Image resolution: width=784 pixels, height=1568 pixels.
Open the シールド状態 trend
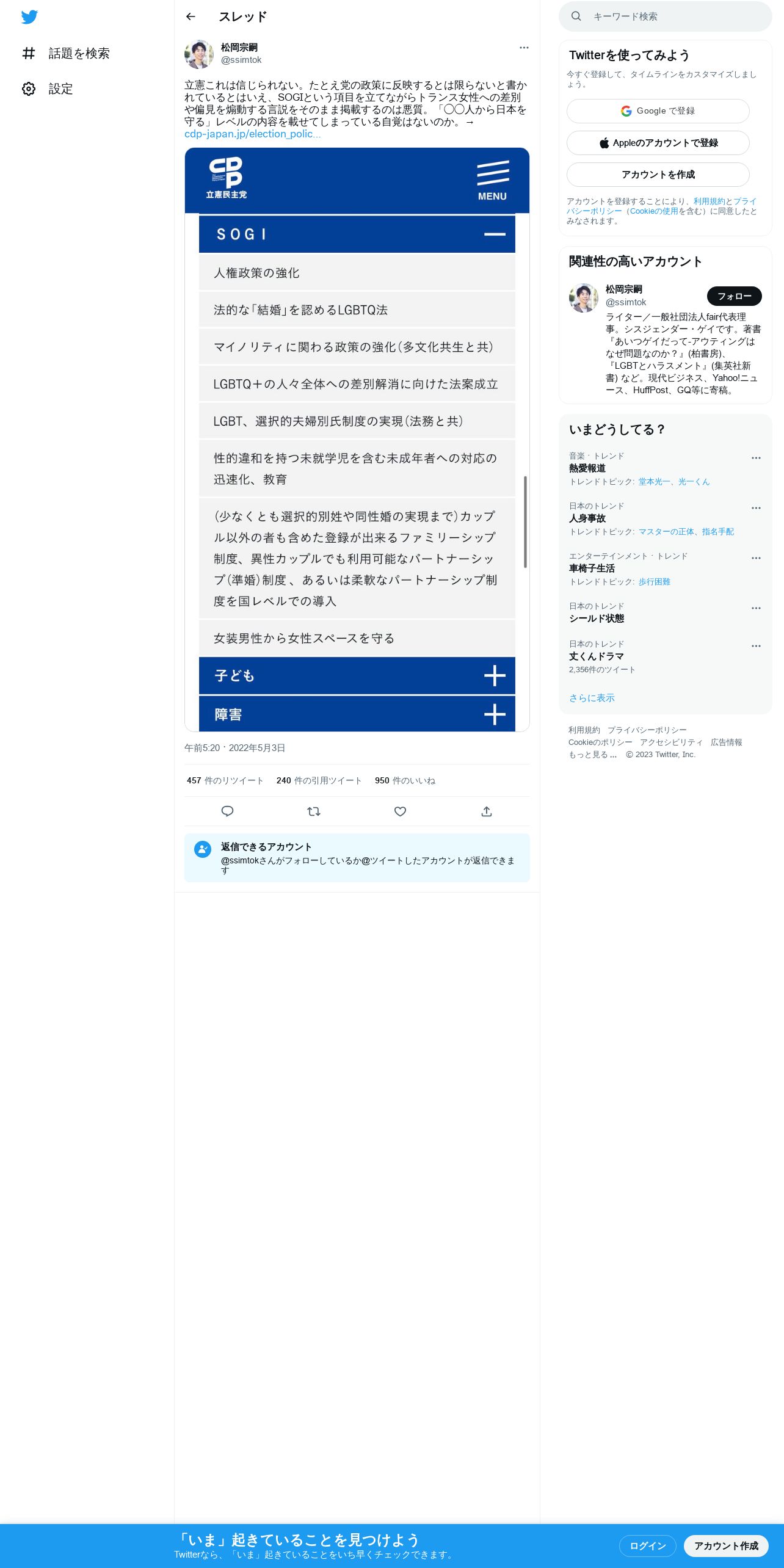(597, 619)
